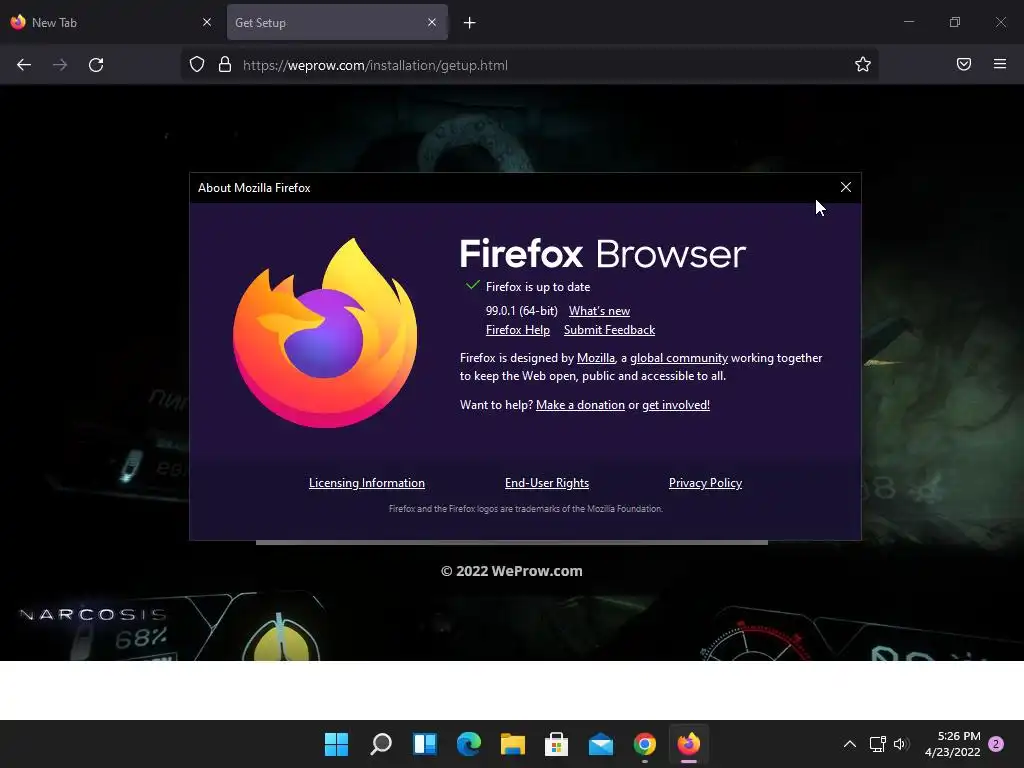Open Firefox Help link

(x=518, y=330)
